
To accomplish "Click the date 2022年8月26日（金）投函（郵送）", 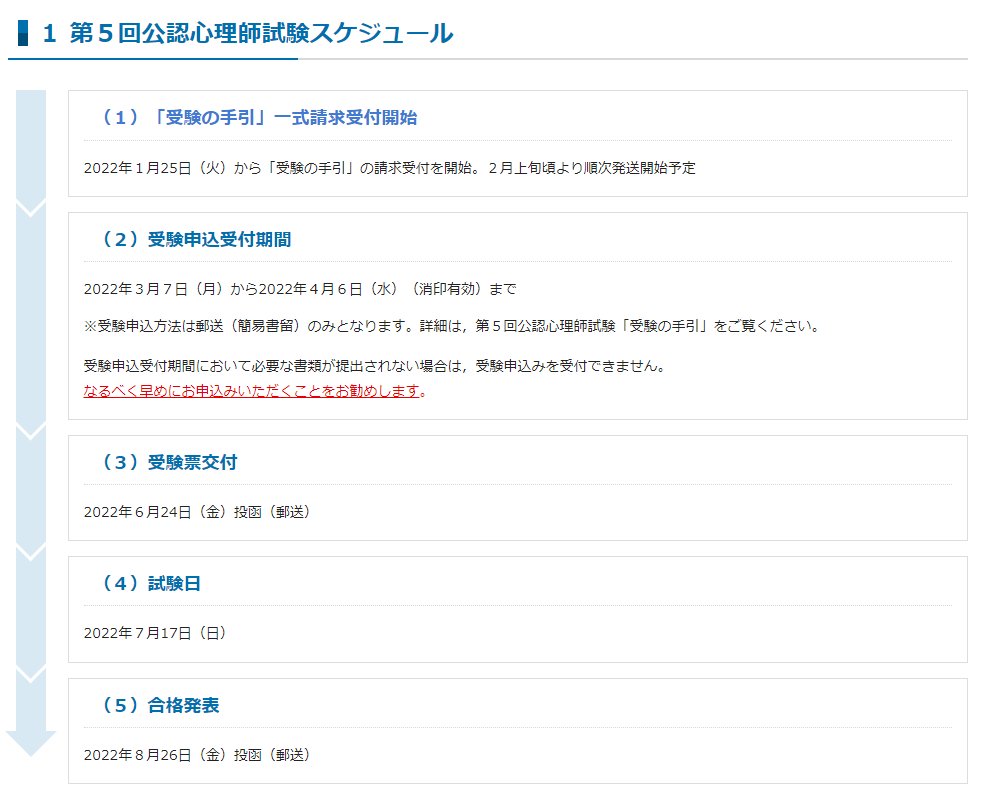I will [197, 754].
